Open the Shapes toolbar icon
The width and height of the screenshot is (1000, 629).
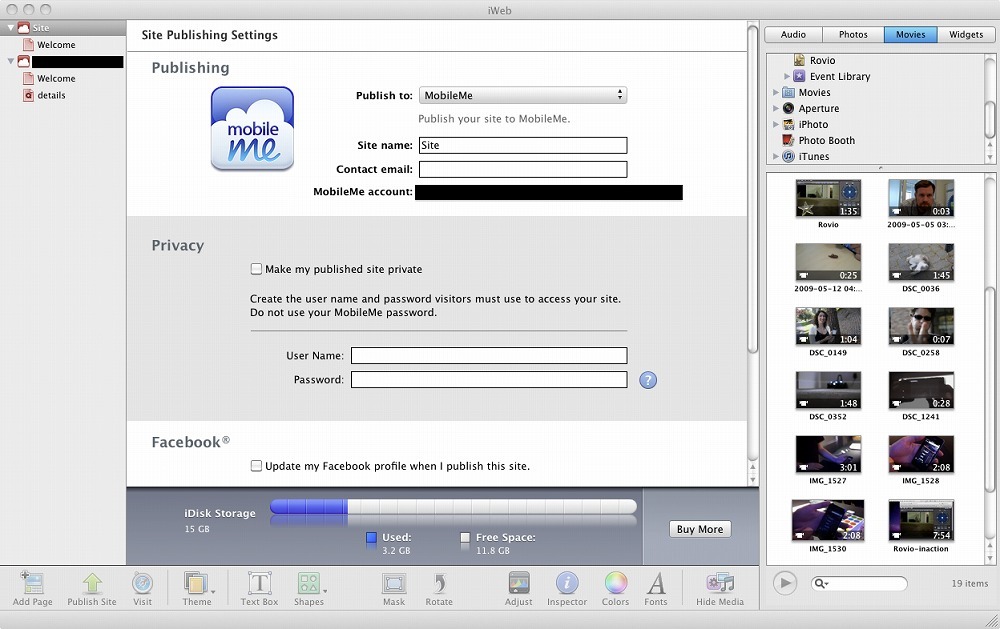(308, 582)
